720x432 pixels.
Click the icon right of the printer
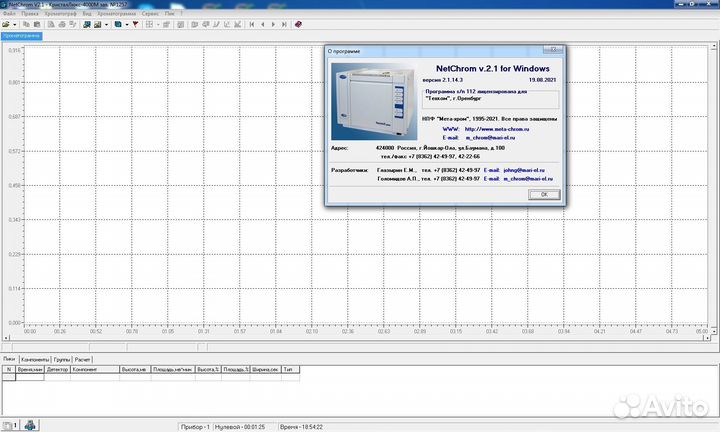[73, 24]
